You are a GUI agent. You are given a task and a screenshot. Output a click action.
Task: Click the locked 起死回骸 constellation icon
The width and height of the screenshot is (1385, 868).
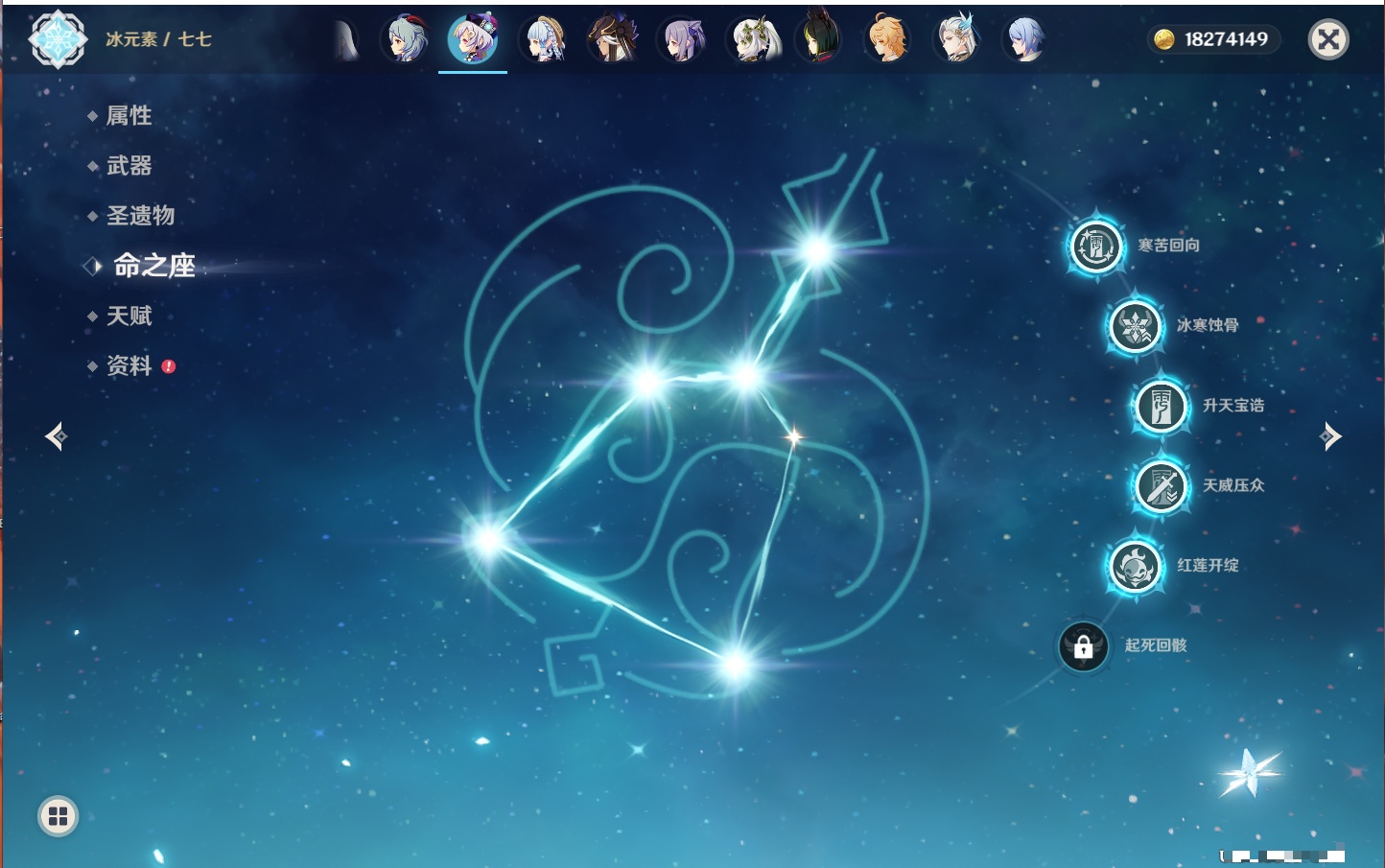click(x=1084, y=646)
